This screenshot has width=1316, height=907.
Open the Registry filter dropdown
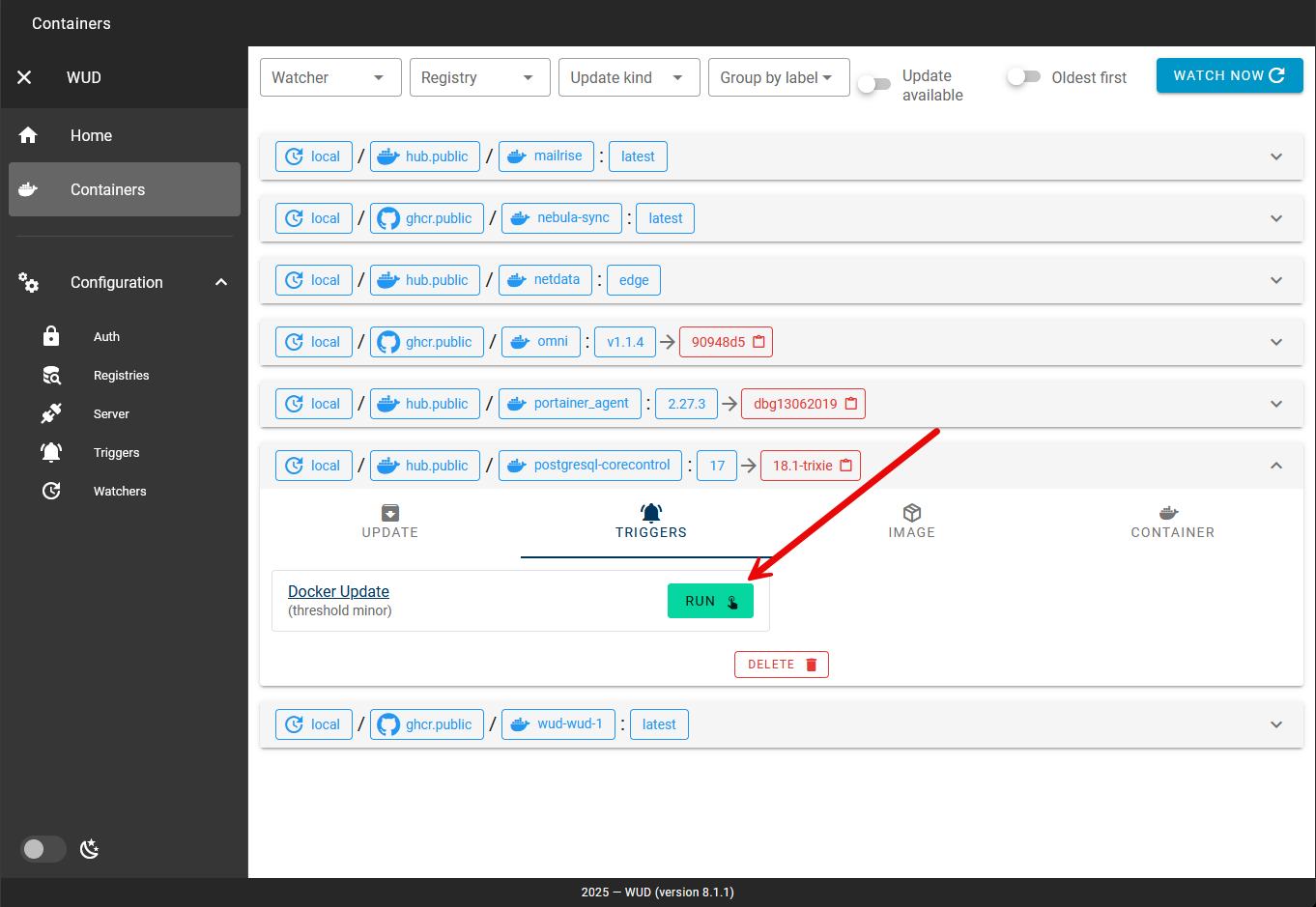pos(480,77)
